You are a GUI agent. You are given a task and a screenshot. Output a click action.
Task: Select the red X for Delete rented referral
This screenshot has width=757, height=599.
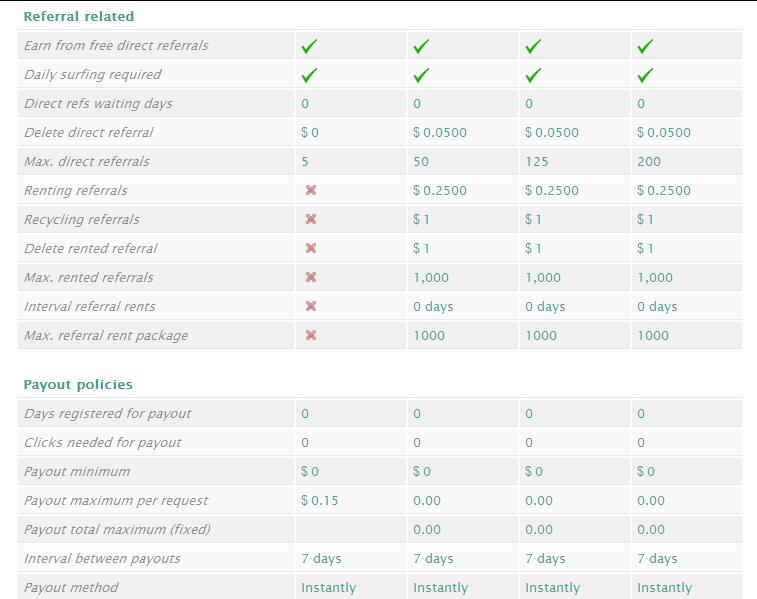[x=311, y=248]
